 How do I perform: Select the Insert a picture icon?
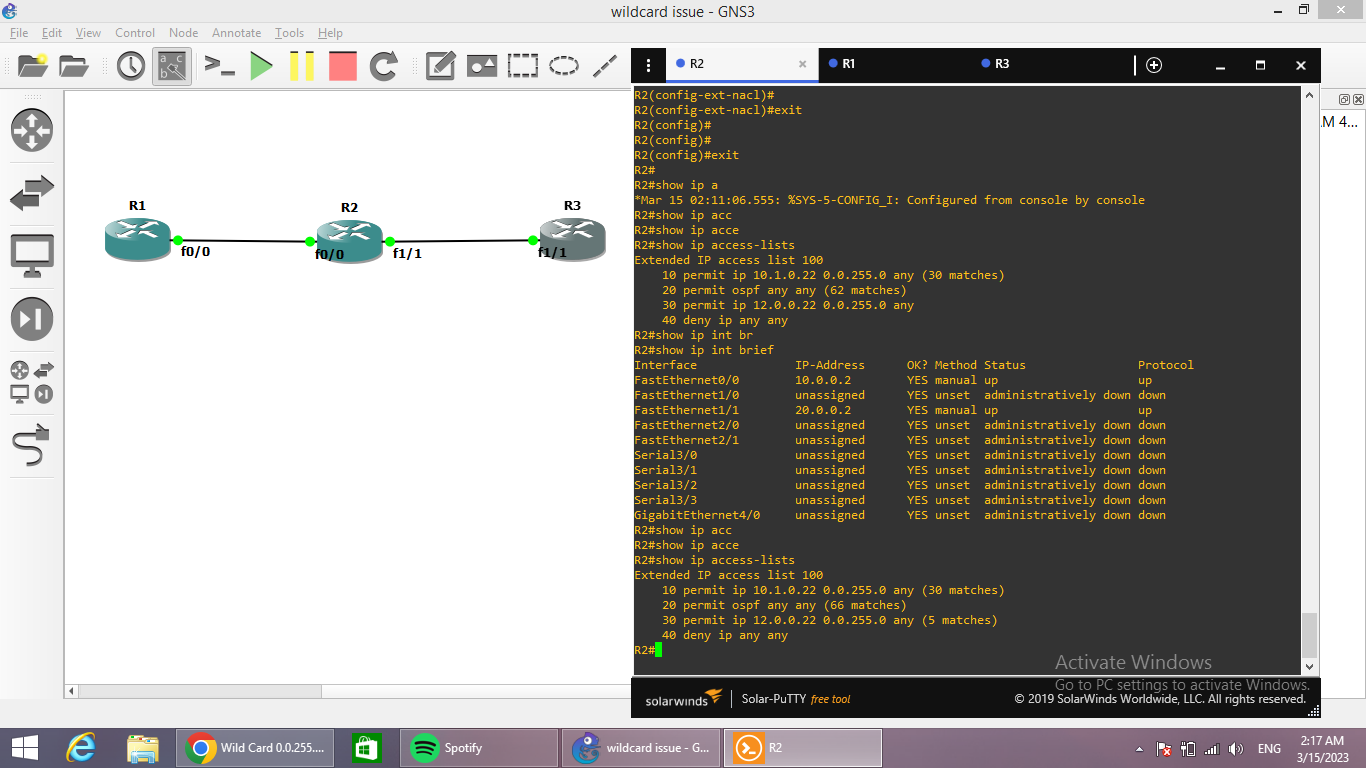481,64
